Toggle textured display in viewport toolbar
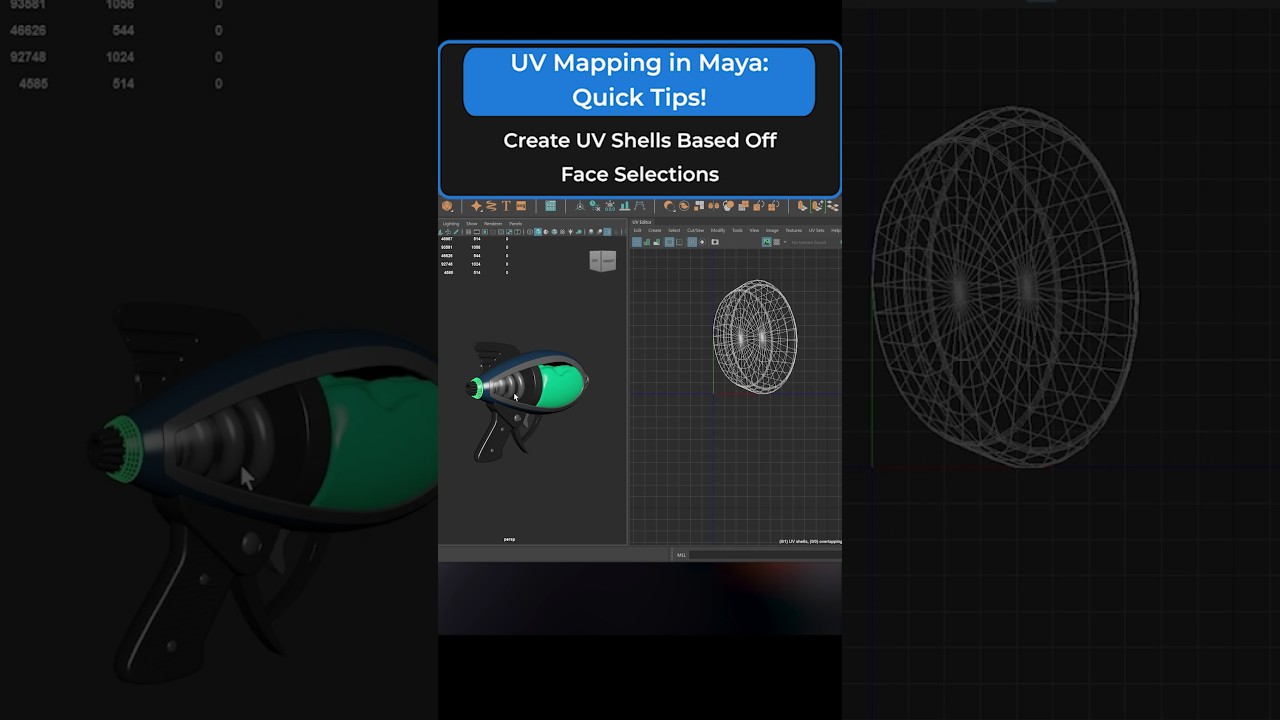Viewport: 1280px width, 720px height. click(x=562, y=232)
